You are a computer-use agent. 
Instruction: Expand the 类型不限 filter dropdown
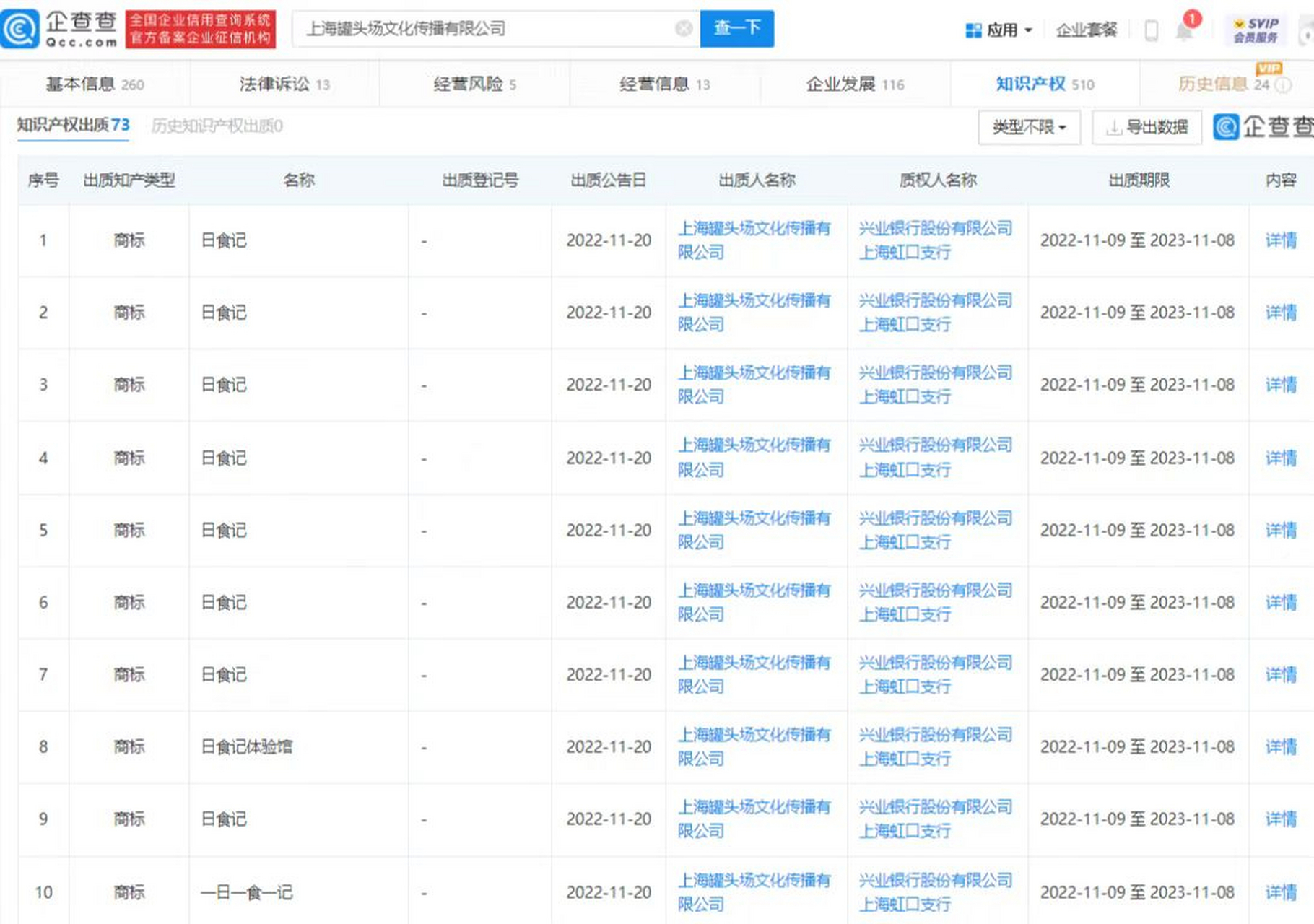pyautogui.click(x=1029, y=127)
